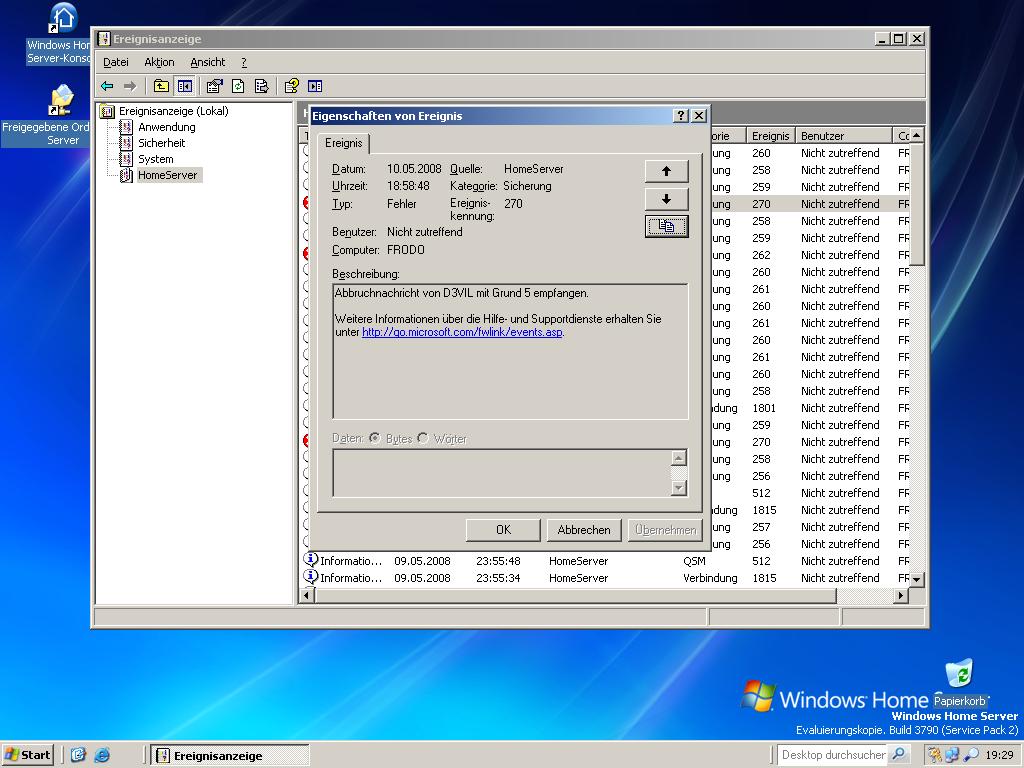Click the Refresh toolbar icon

[238, 86]
